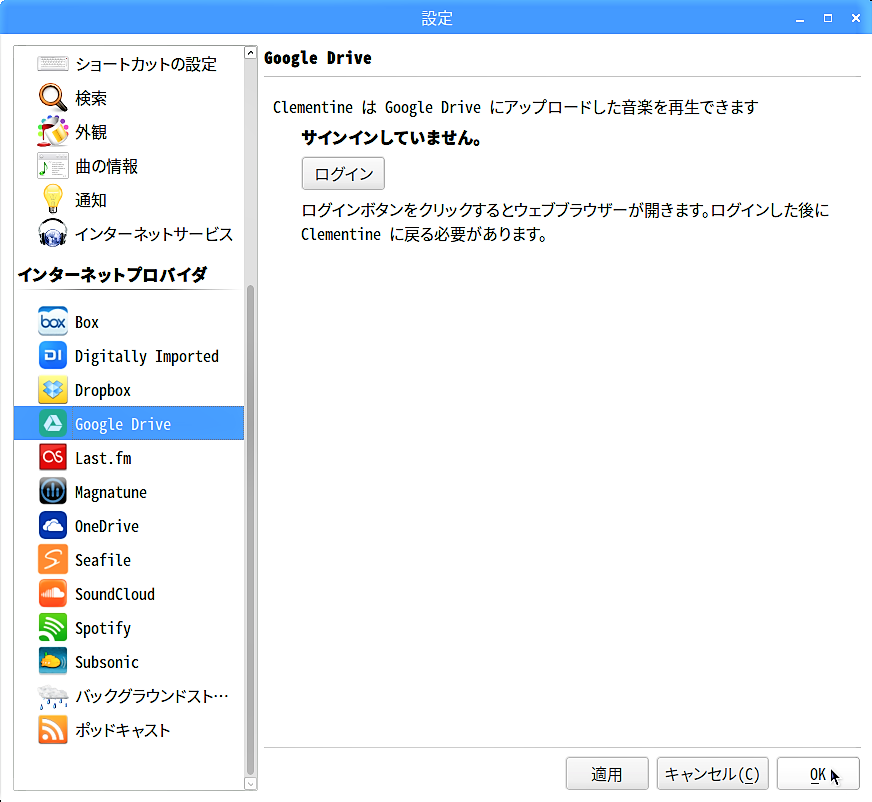Click the appearance (外観) paint icon
The height and width of the screenshot is (802, 872).
click(53, 131)
